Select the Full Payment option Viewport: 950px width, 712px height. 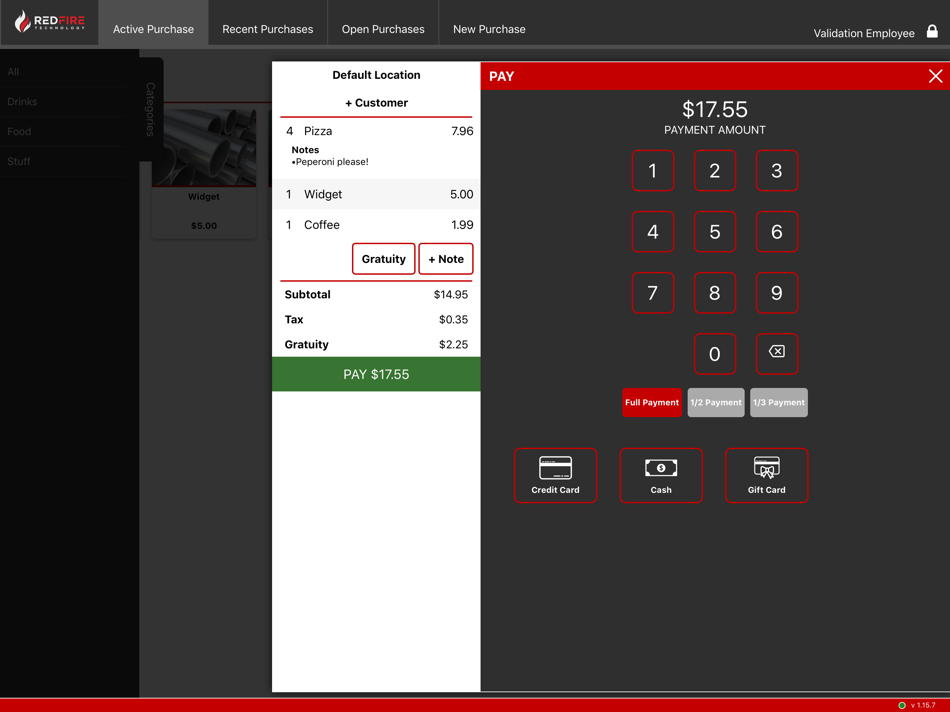coord(652,402)
